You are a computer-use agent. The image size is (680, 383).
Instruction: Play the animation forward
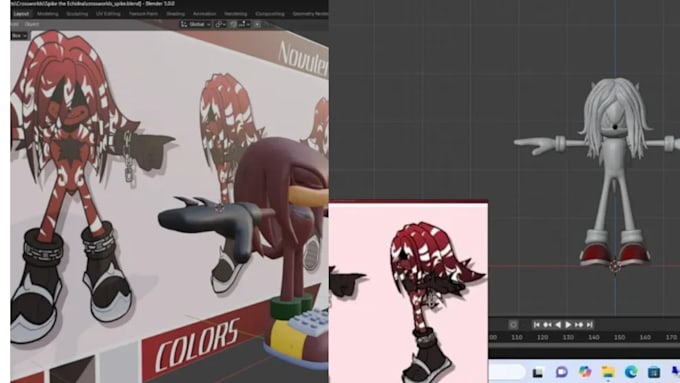(x=568, y=324)
